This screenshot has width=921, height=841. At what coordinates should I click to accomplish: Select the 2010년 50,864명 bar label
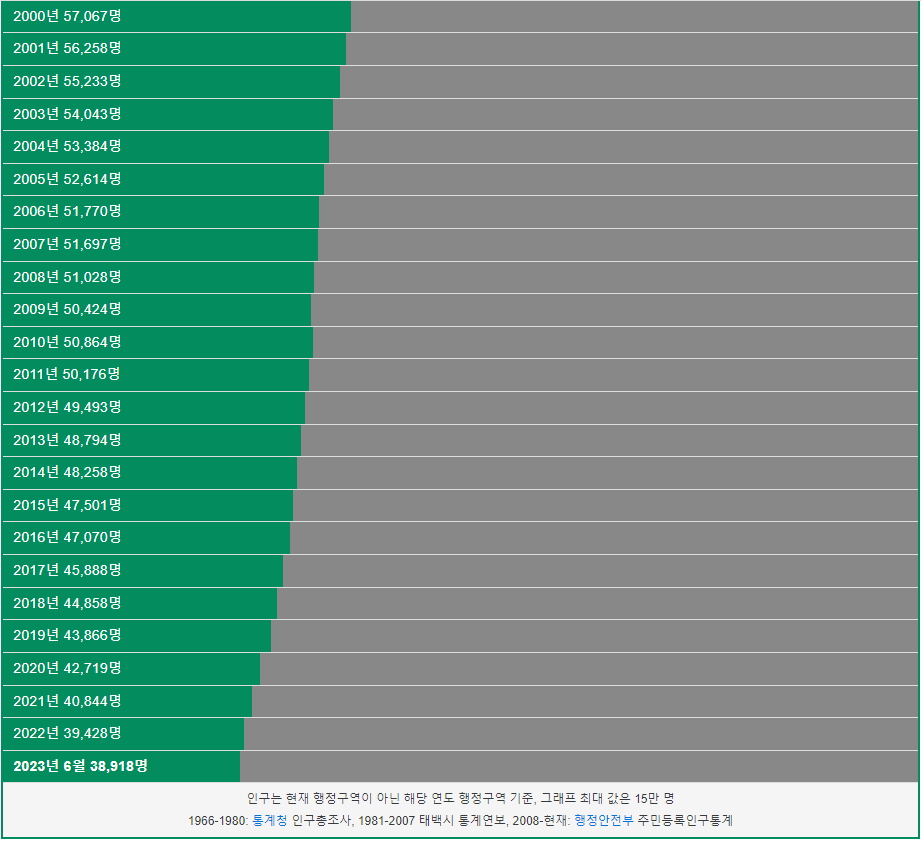coord(67,342)
